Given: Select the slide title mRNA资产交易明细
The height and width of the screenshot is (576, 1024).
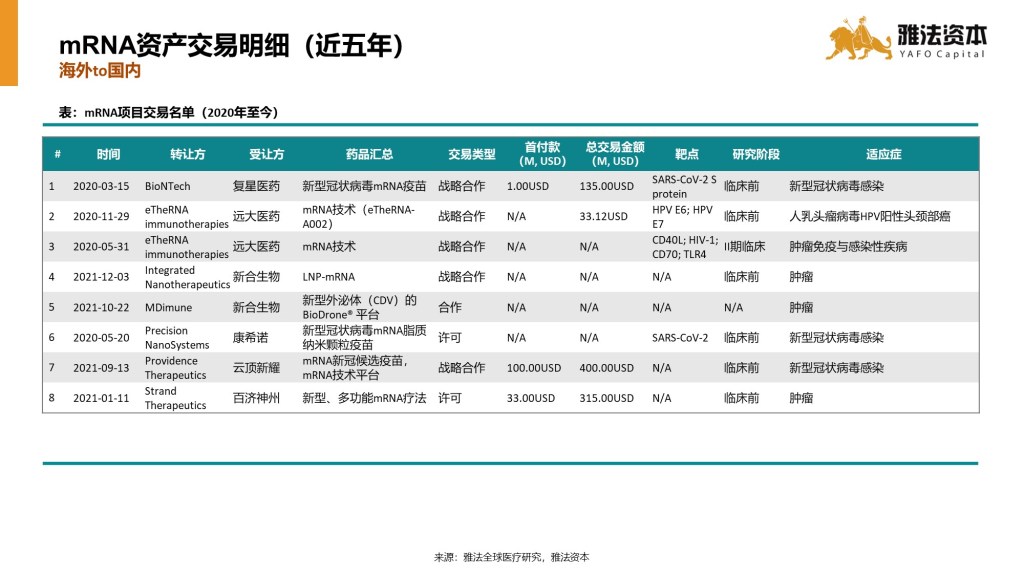Looking at the screenshot, I should 231,45.
